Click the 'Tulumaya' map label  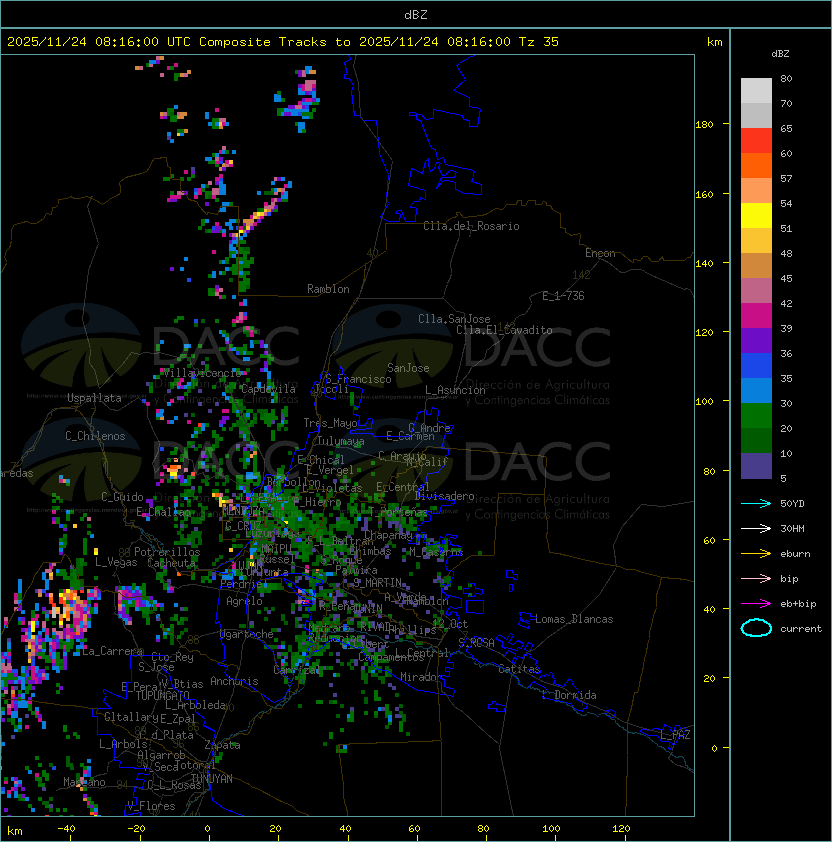tap(341, 441)
